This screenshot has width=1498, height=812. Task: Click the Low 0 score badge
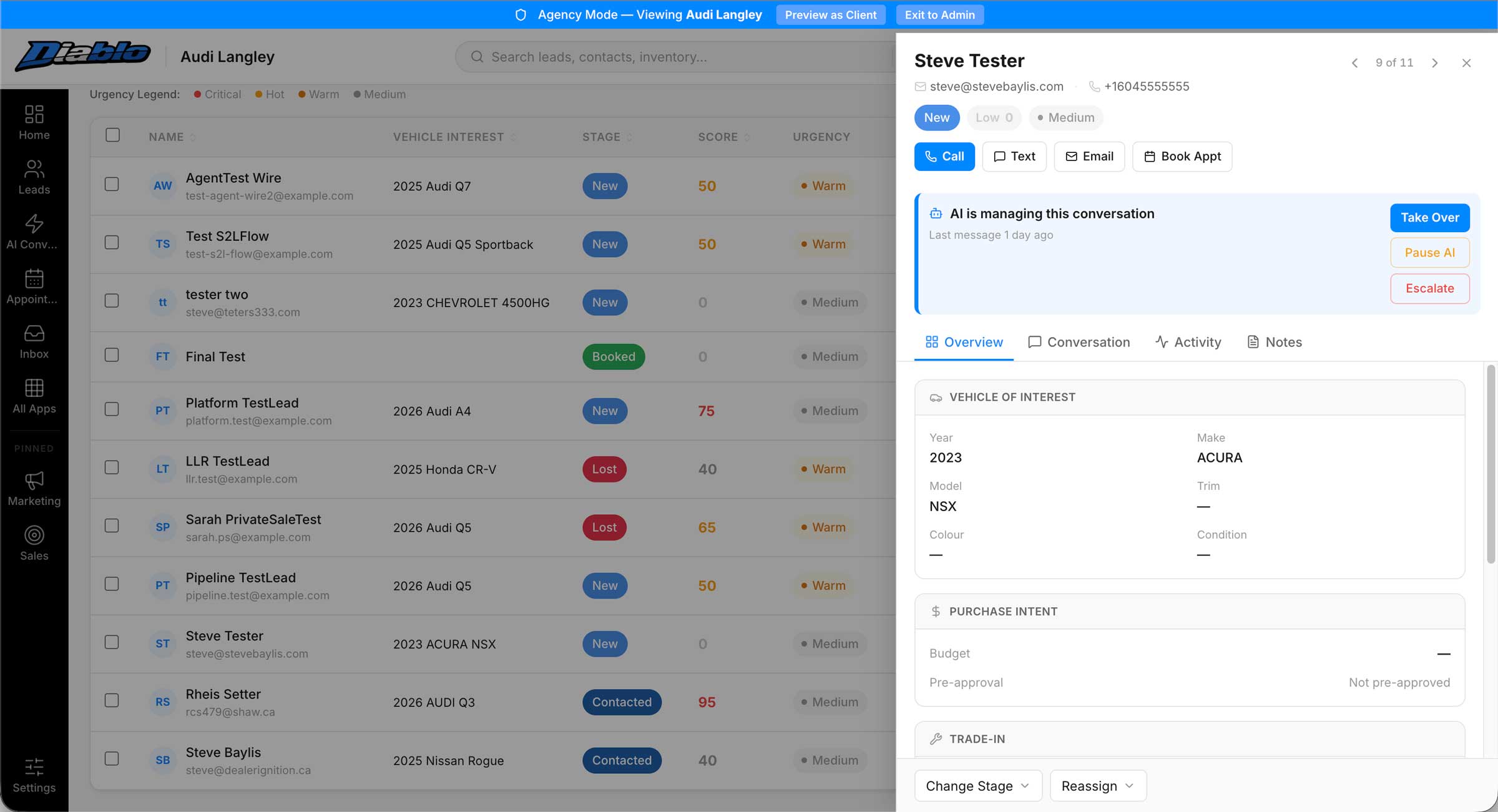tap(994, 117)
